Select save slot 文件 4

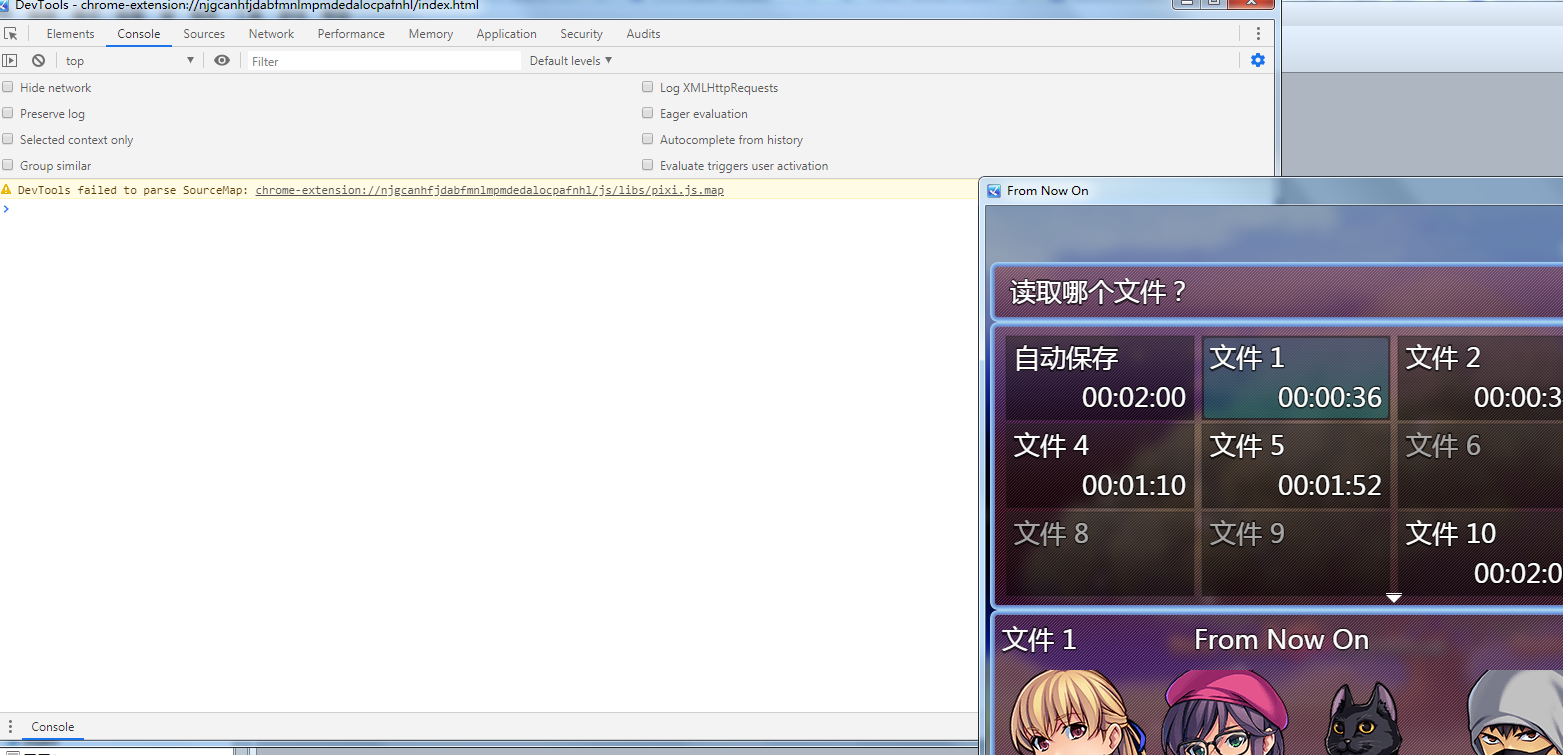coord(1099,466)
